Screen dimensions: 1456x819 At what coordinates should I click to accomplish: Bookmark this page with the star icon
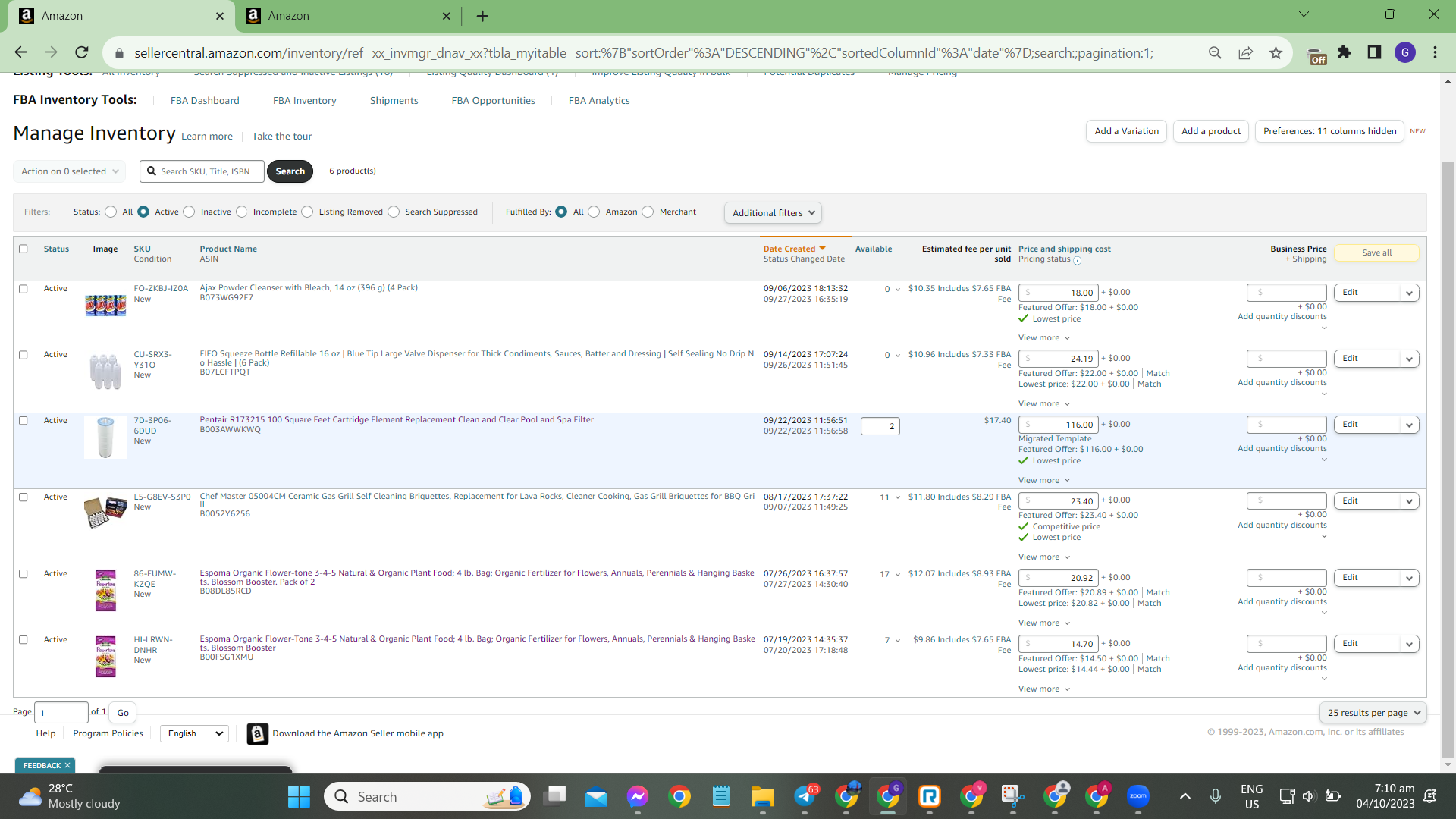tap(1276, 52)
